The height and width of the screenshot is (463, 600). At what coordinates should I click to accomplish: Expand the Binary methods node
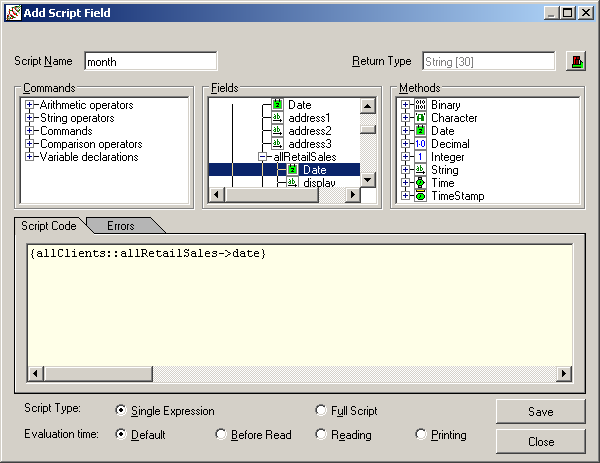(406, 104)
